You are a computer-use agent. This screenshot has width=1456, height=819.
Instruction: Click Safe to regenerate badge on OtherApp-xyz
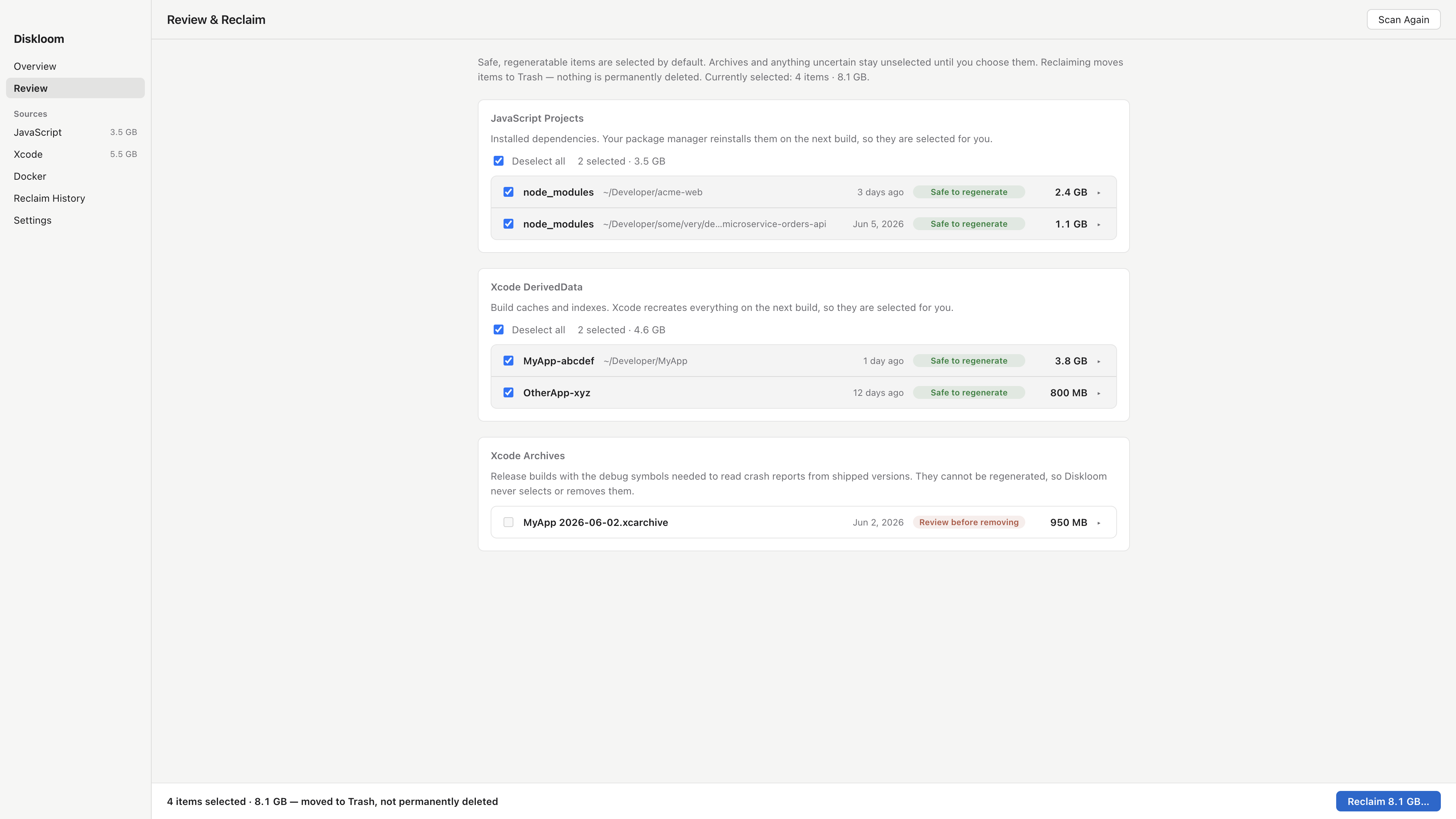coord(969,393)
